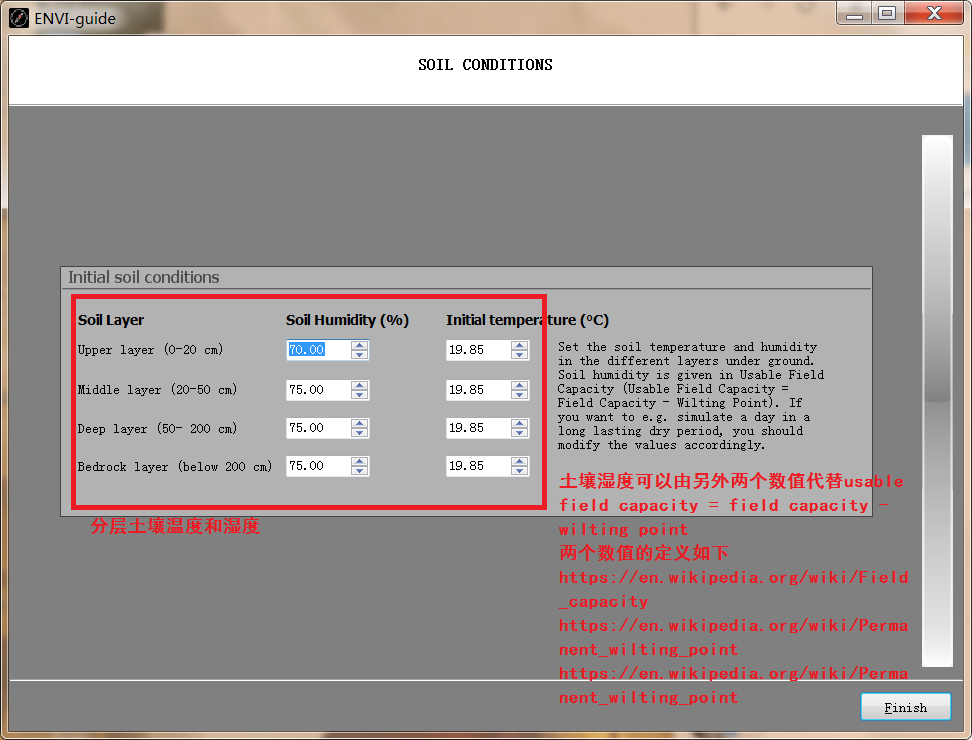Increase Upper layer initial temperature

[x=519, y=345]
